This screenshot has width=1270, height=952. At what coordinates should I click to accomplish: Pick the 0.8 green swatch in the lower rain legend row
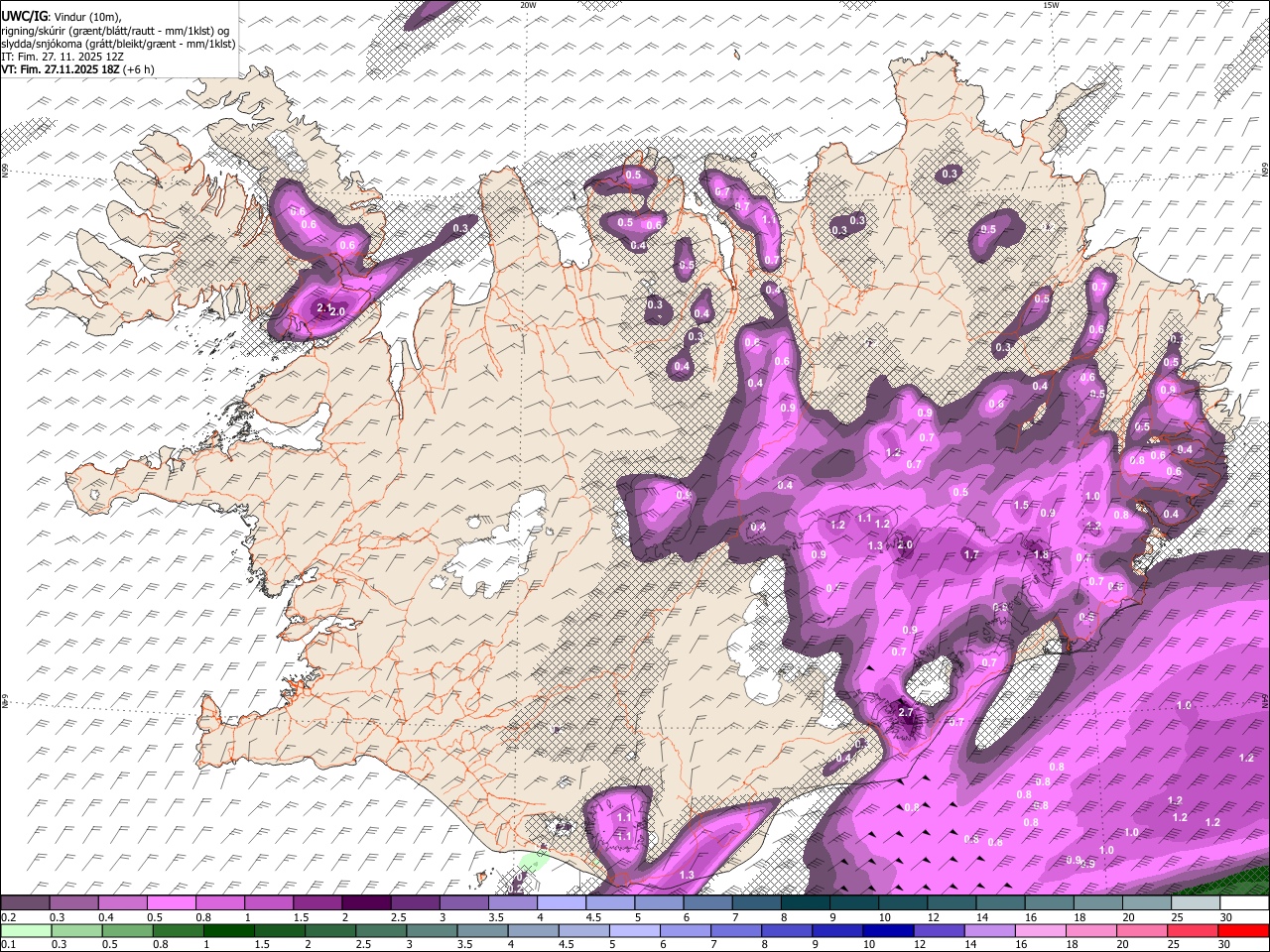click(178, 931)
